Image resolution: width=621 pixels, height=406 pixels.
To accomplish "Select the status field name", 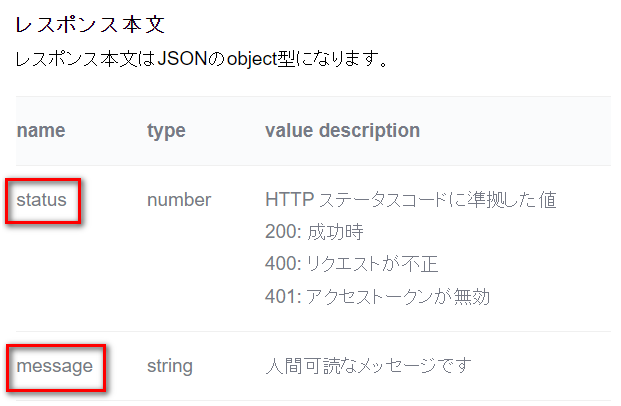I will (41, 200).
